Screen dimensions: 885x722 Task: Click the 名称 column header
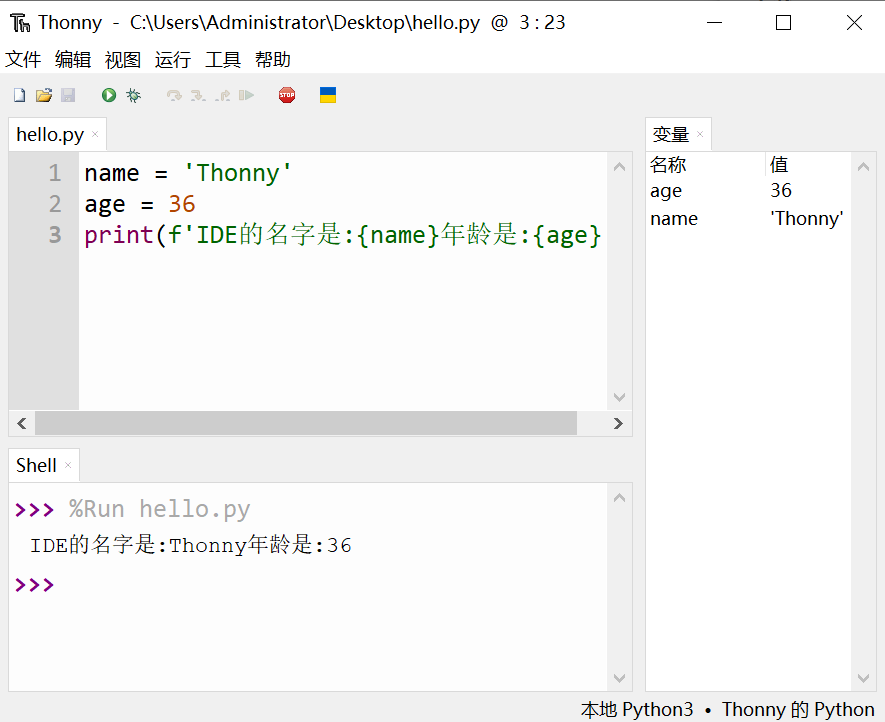(x=668, y=165)
